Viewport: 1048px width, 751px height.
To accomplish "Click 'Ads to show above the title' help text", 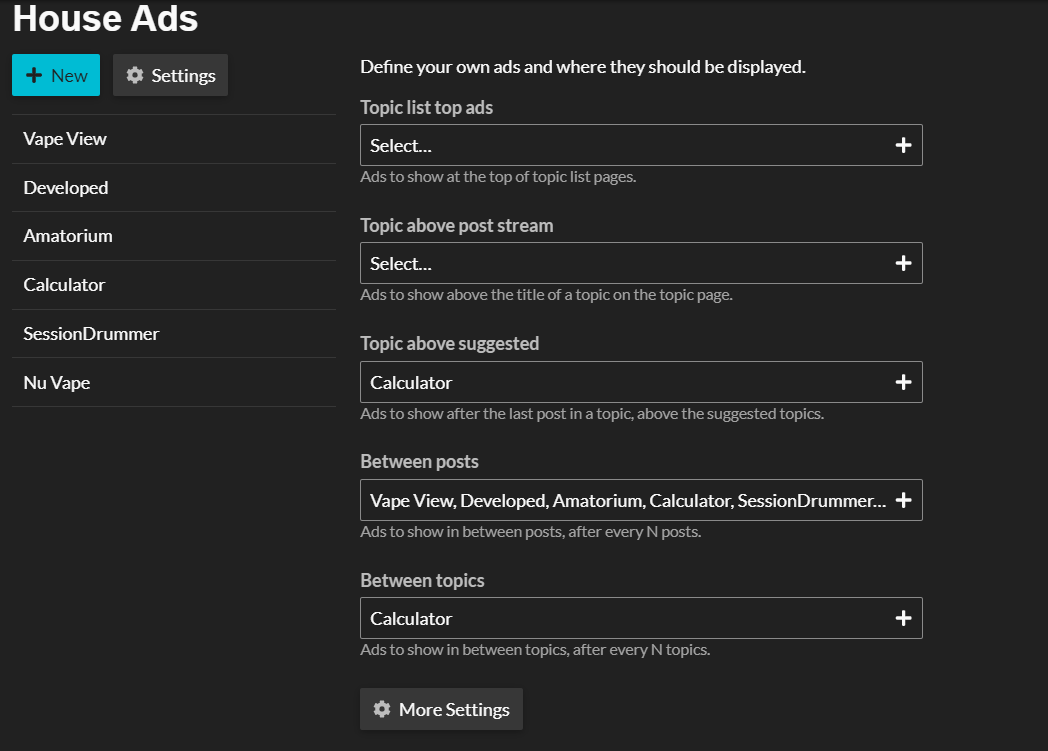I will point(547,295).
